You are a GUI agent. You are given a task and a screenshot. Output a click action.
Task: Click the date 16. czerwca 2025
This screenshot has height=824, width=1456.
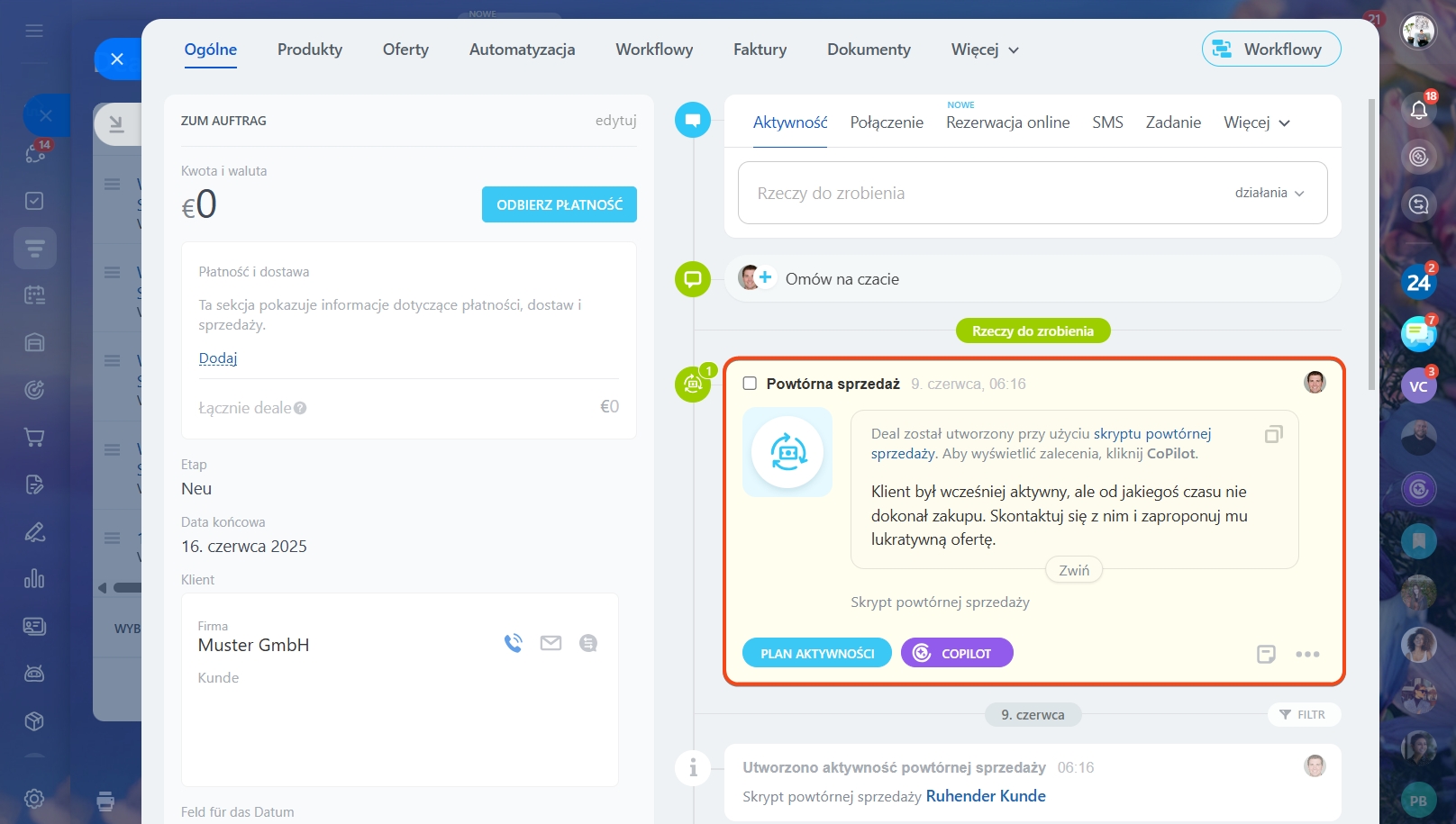coord(244,547)
